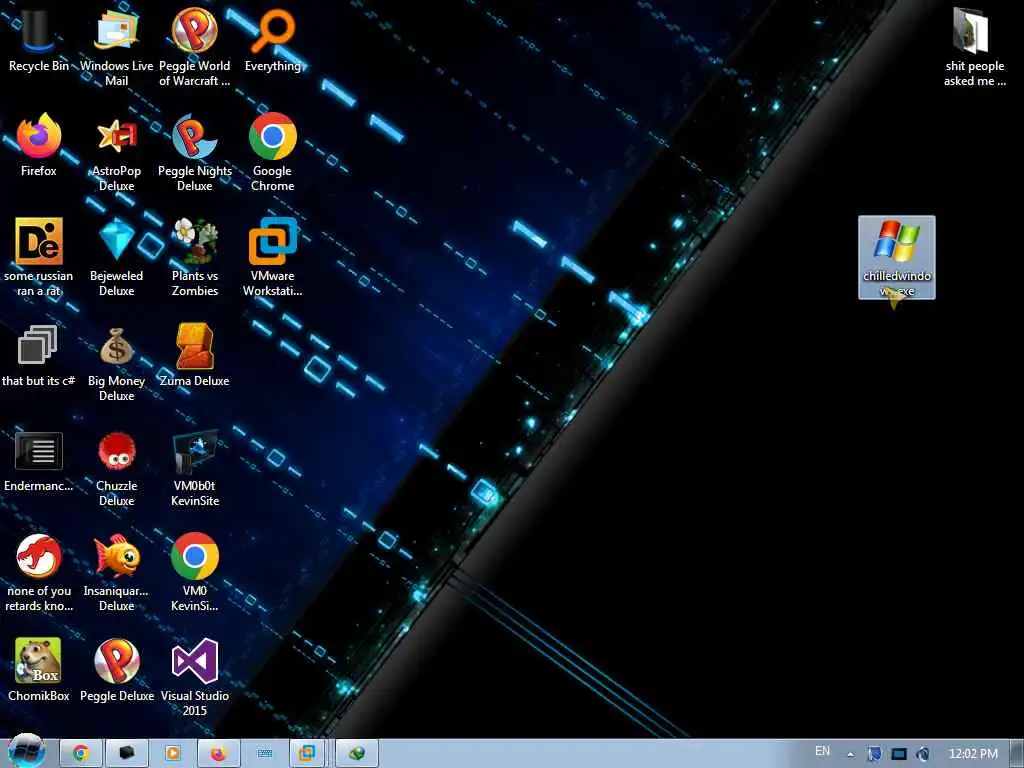1024x768 pixels.
Task: Open Chrome from the taskbar
Action: pos(81,754)
